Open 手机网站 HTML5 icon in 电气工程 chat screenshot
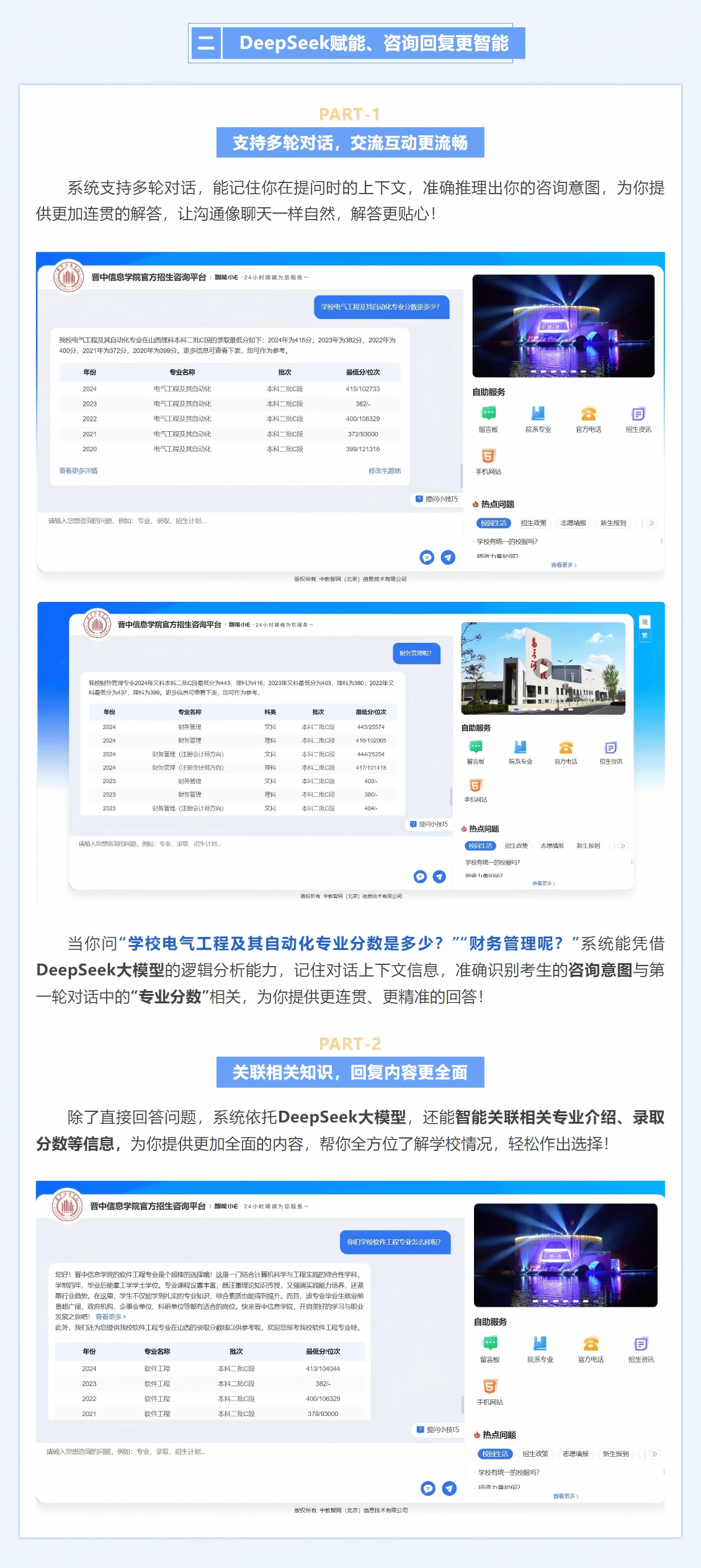The width and height of the screenshot is (701, 1568). [488, 456]
